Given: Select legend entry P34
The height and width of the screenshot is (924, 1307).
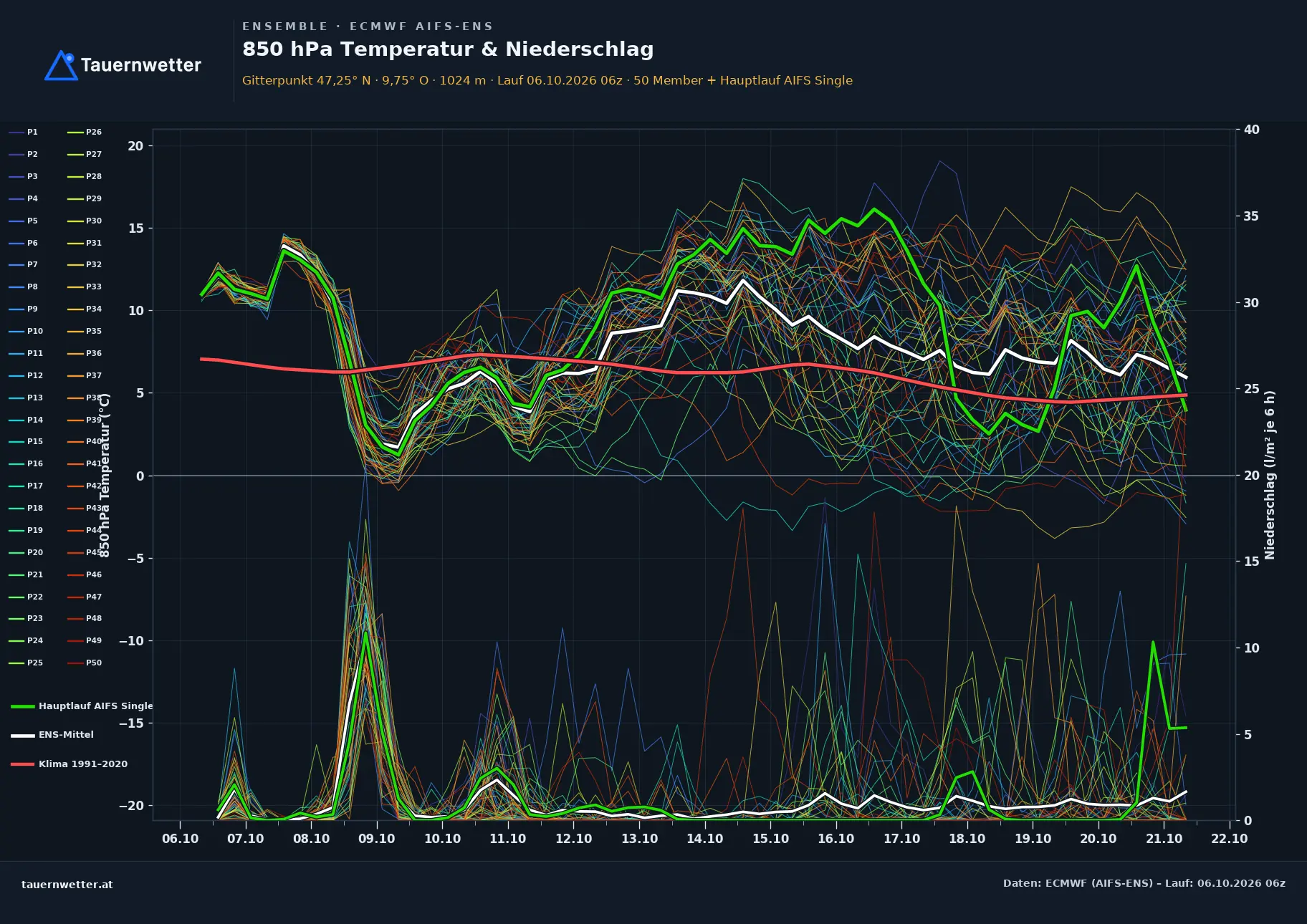Looking at the screenshot, I should click(x=85, y=309).
